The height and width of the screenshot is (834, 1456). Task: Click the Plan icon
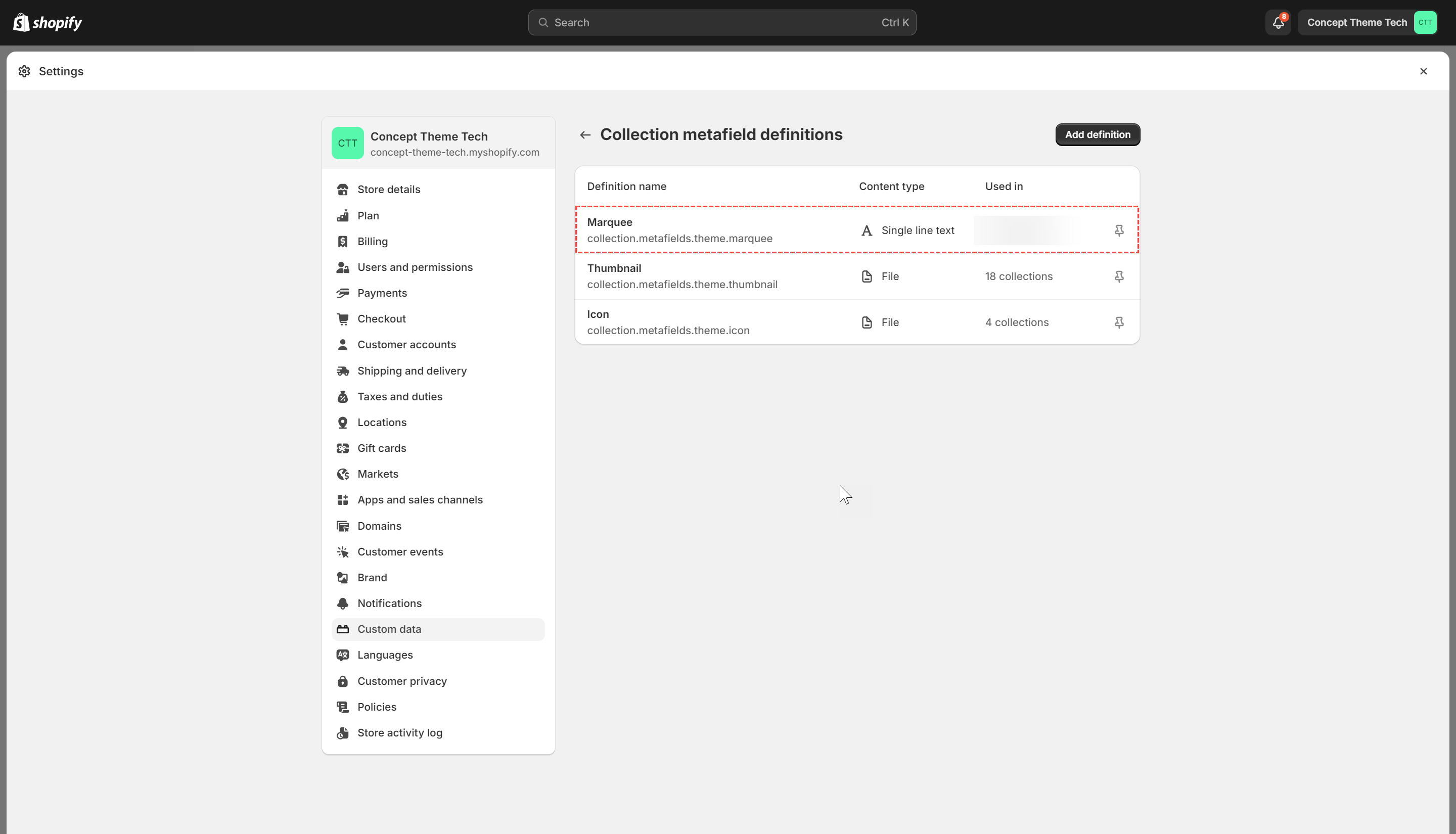click(343, 215)
